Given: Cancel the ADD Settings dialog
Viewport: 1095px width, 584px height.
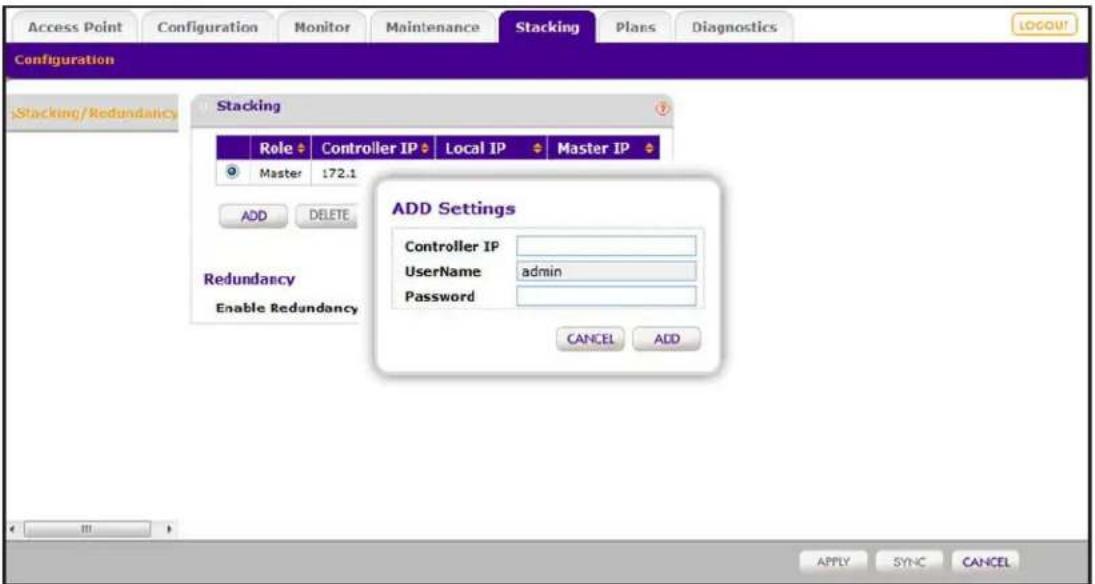Looking at the screenshot, I should pos(590,340).
